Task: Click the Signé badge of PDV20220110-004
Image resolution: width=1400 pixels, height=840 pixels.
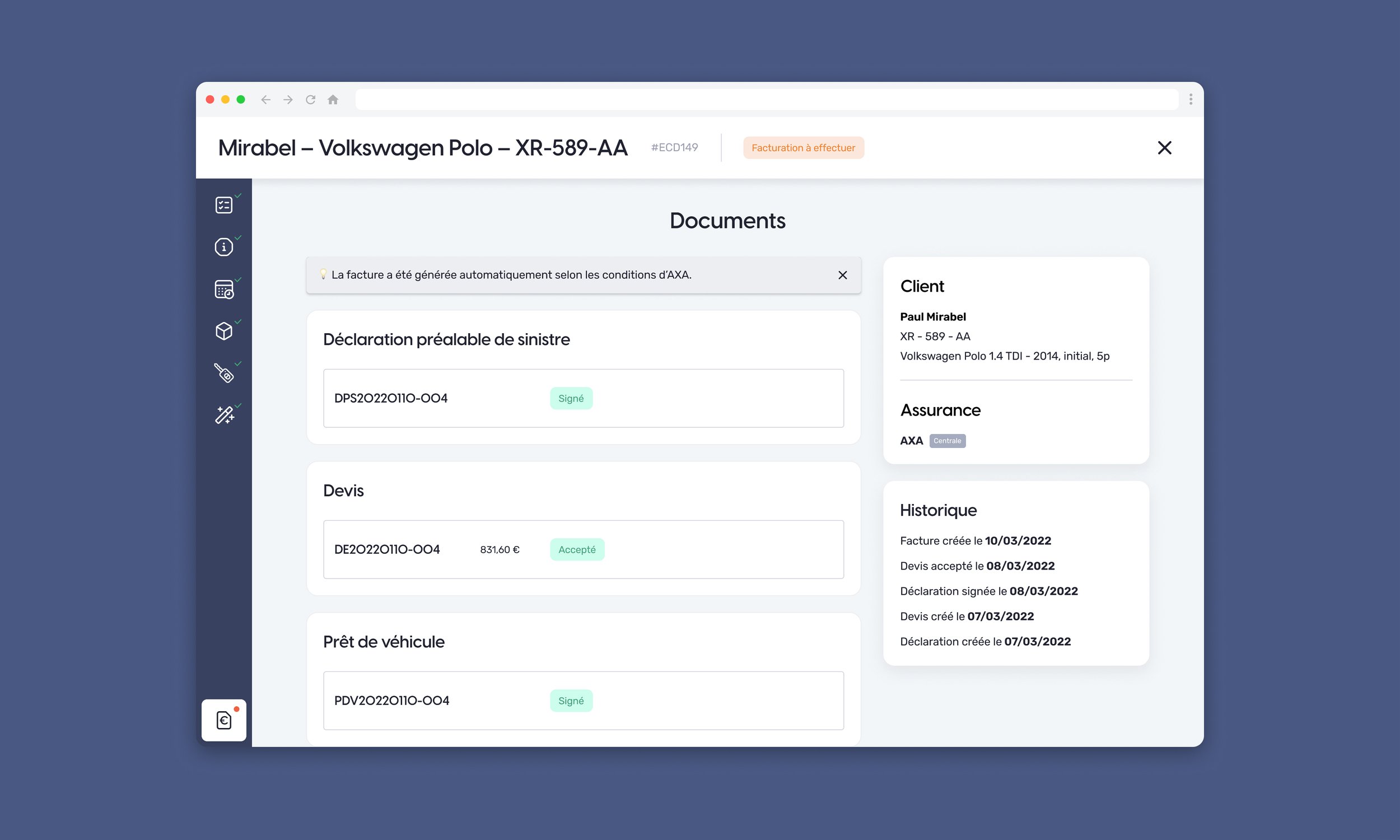Action: (x=571, y=701)
